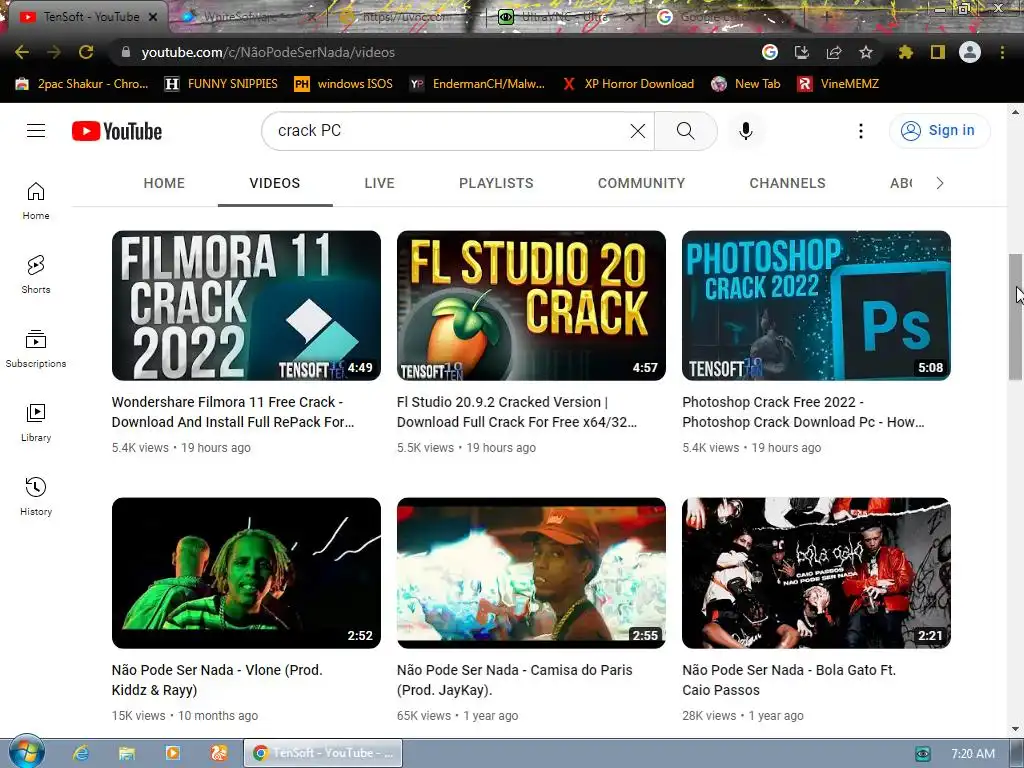Open title 'Fl Studio 20.9.2 Cracked Version'

pos(517,412)
